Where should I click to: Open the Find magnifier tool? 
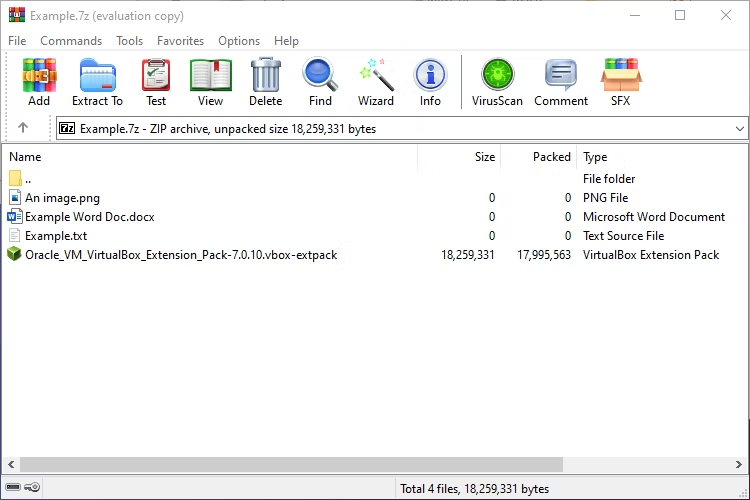(x=320, y=75)
